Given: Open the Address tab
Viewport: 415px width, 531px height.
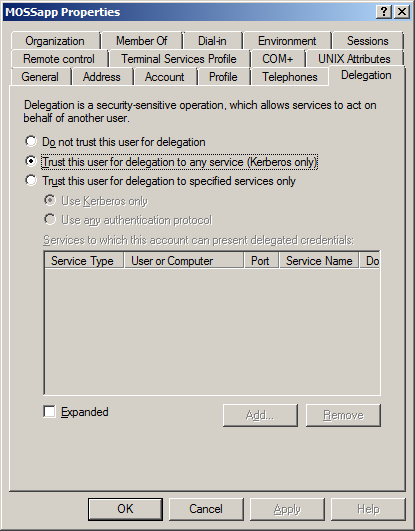Looking at the screenshot, I should (102, 77).
